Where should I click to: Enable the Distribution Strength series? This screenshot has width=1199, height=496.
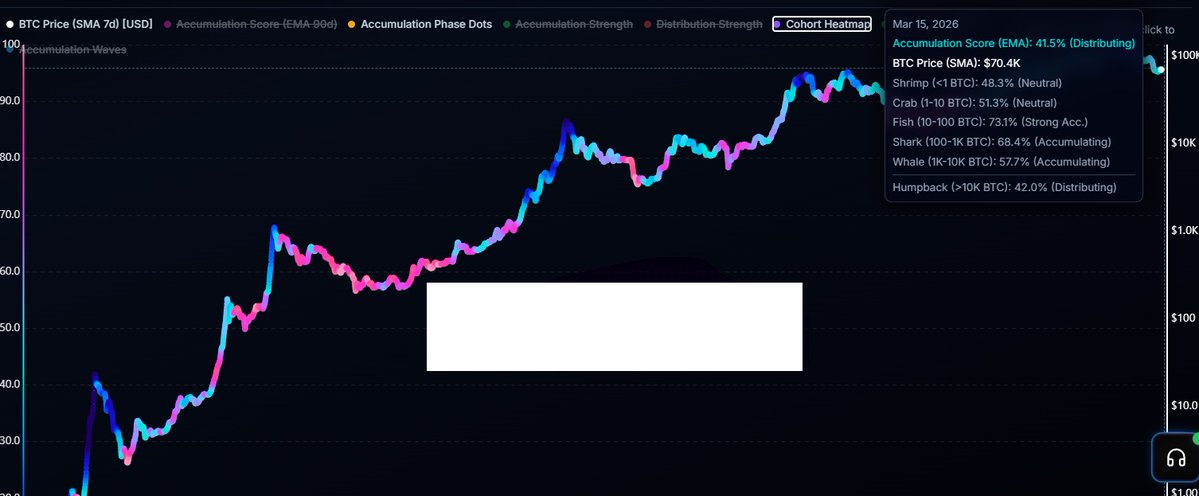pyautogui.click(x=703, y=24)
